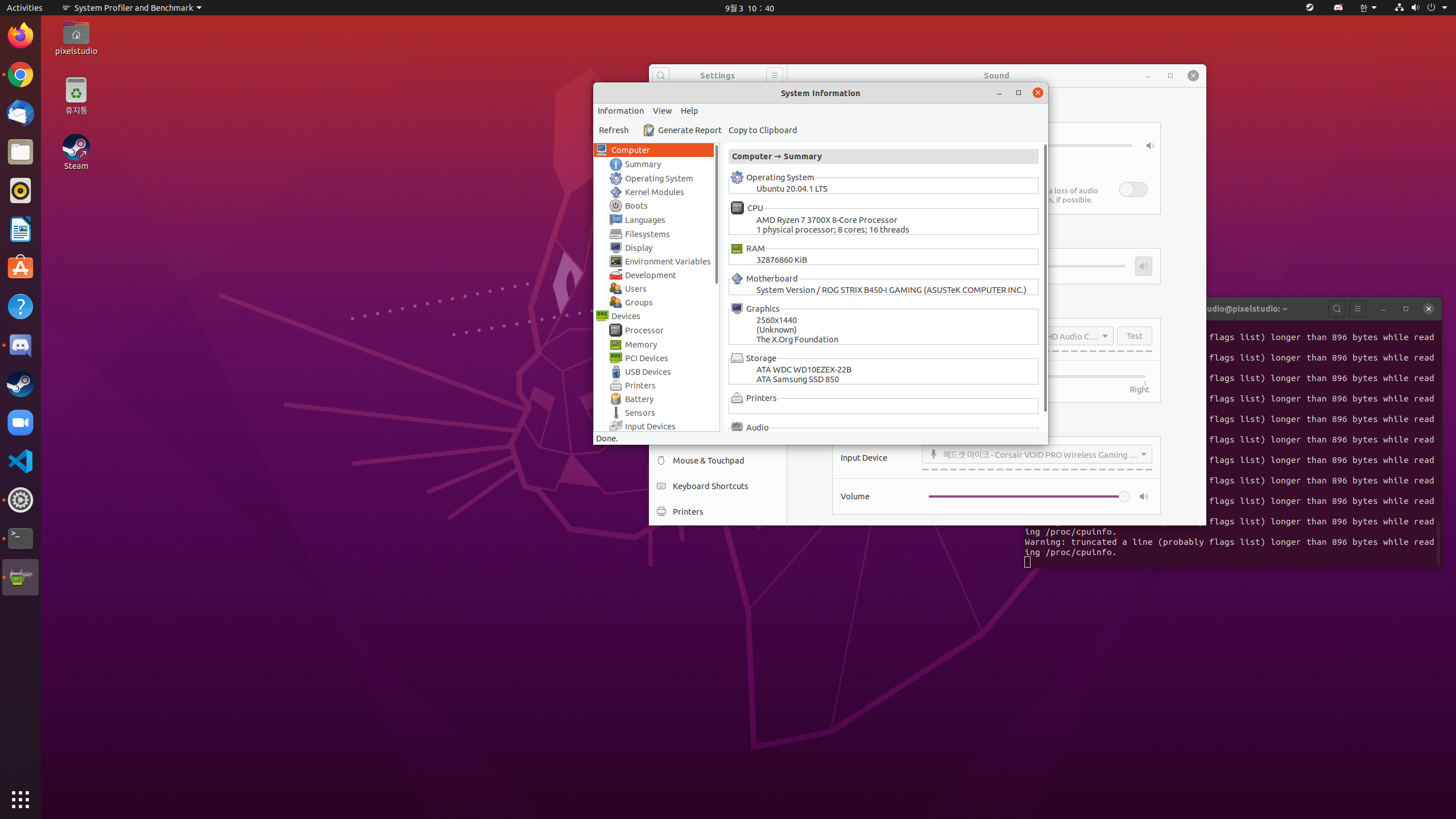Screen dimensions: 1456x819
Task: Select Operating System in the sidebar tree
Action: point(659,179)
